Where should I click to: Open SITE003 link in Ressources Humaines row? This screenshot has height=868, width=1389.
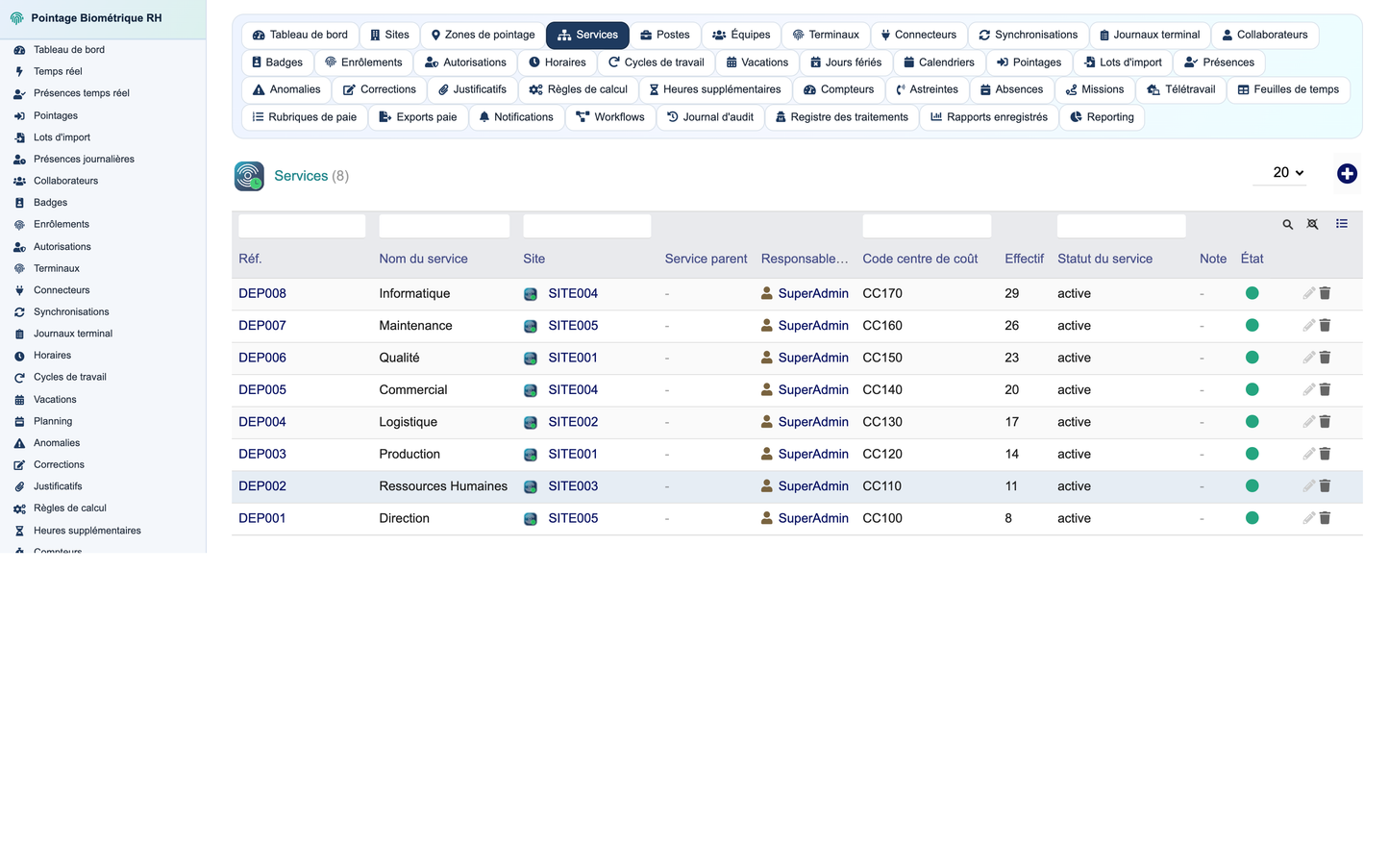click(573, 486)
